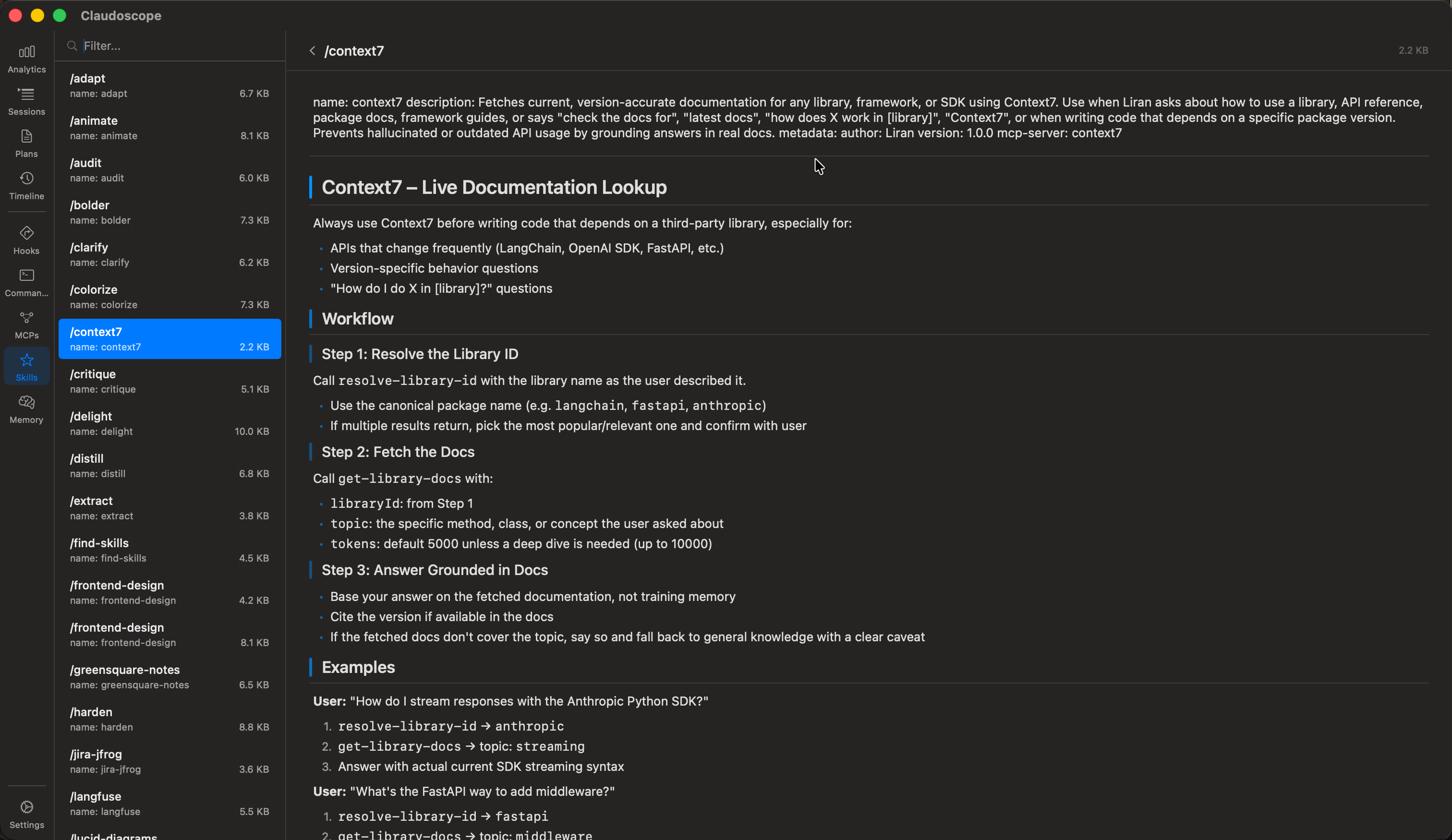This screenshot has height=840, width=1452.
Task: Select the /critique skill
Action: 169,382
